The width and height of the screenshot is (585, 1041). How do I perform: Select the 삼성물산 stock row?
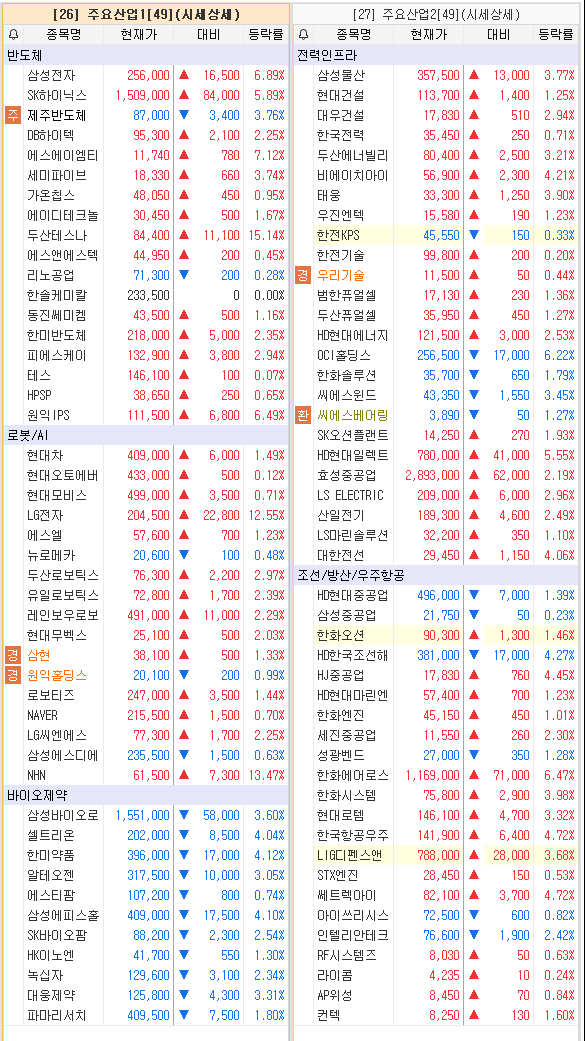pos(436,76)
